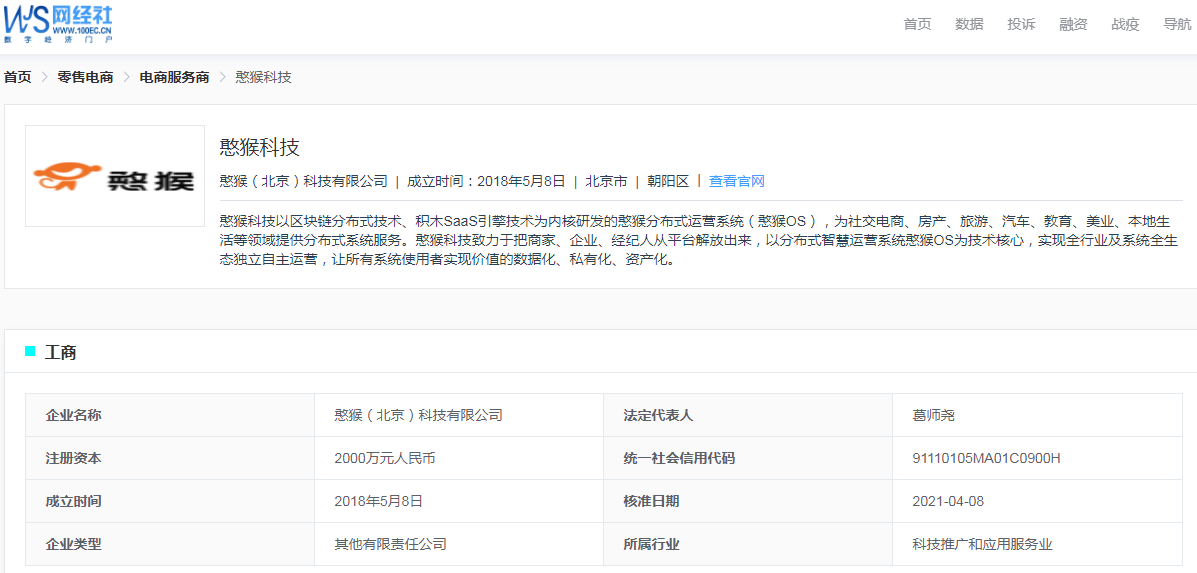The width and height of the screenshot is (1197, 573).
Task: Click the company description paragraph
Action: coord(698,240)
